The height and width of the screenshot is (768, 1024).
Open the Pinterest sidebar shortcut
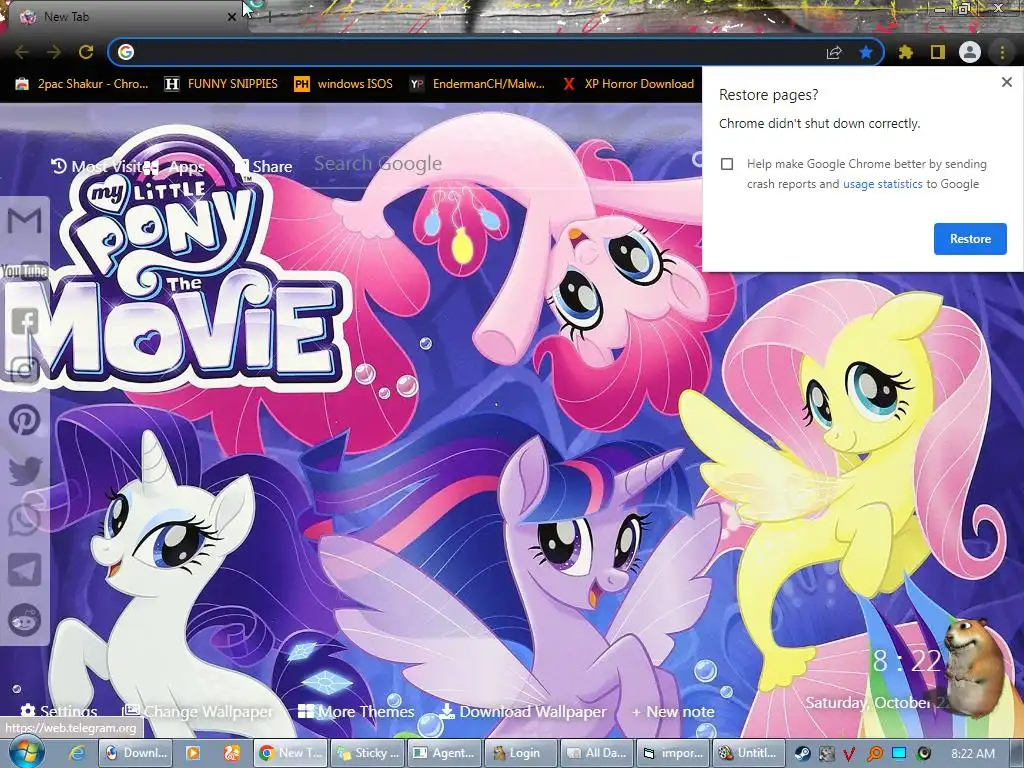[x=25, y=420]
